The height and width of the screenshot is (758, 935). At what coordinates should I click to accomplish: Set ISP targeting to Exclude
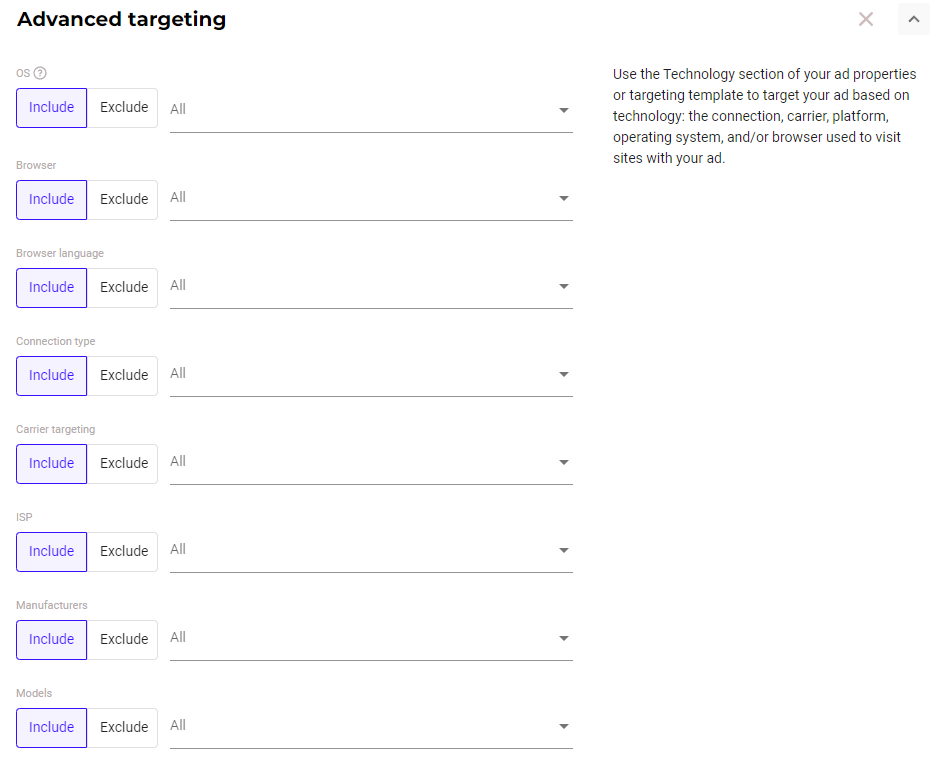(124, 552)
